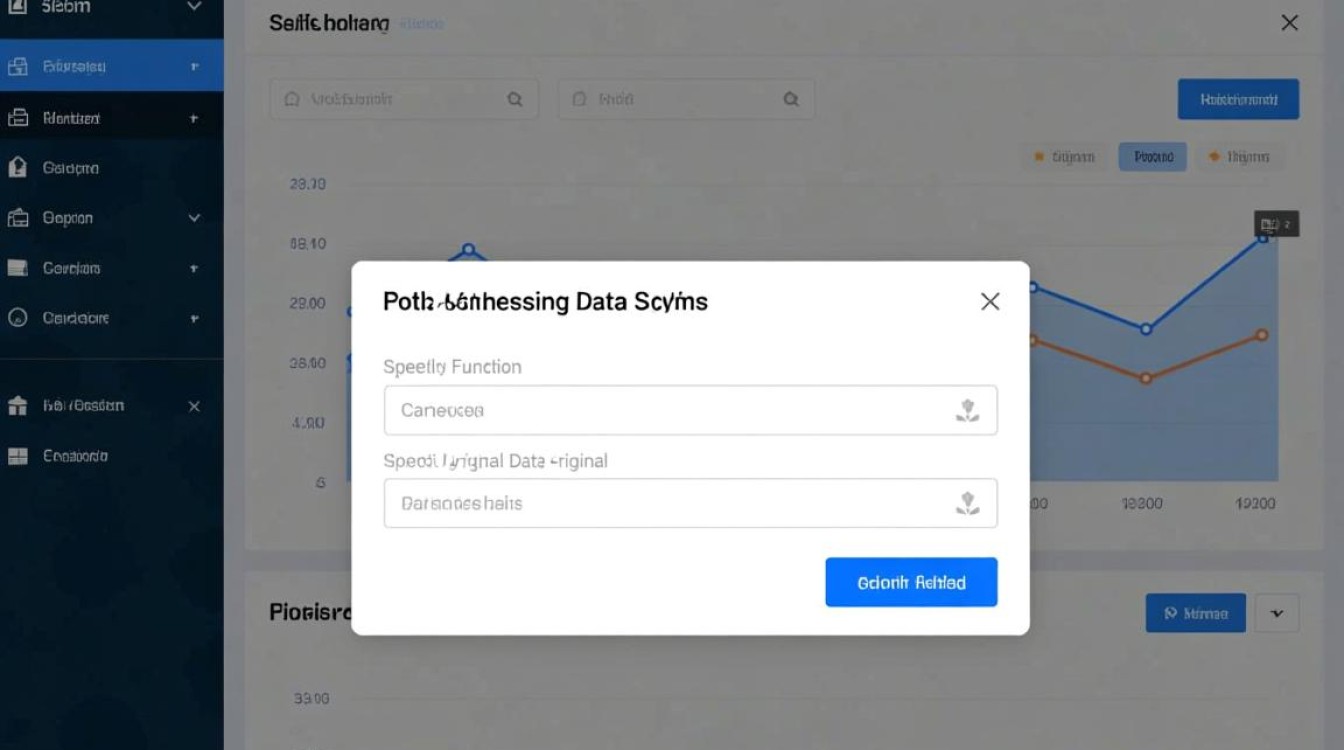Toggle the first orange legend series
The image size is (1344, 750).
(1064, 157)
